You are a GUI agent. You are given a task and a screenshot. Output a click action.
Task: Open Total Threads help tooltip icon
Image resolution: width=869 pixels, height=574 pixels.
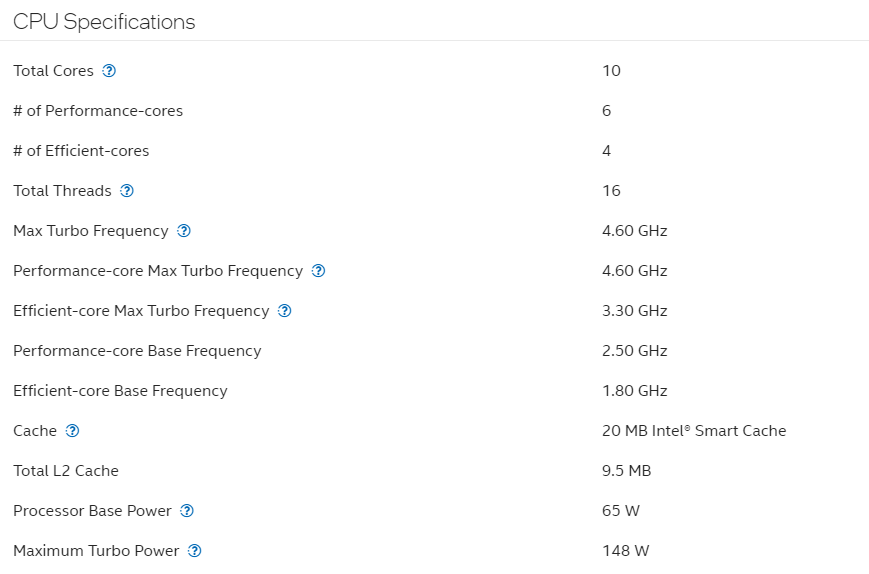pyautogui.click(x=127, y=191)
